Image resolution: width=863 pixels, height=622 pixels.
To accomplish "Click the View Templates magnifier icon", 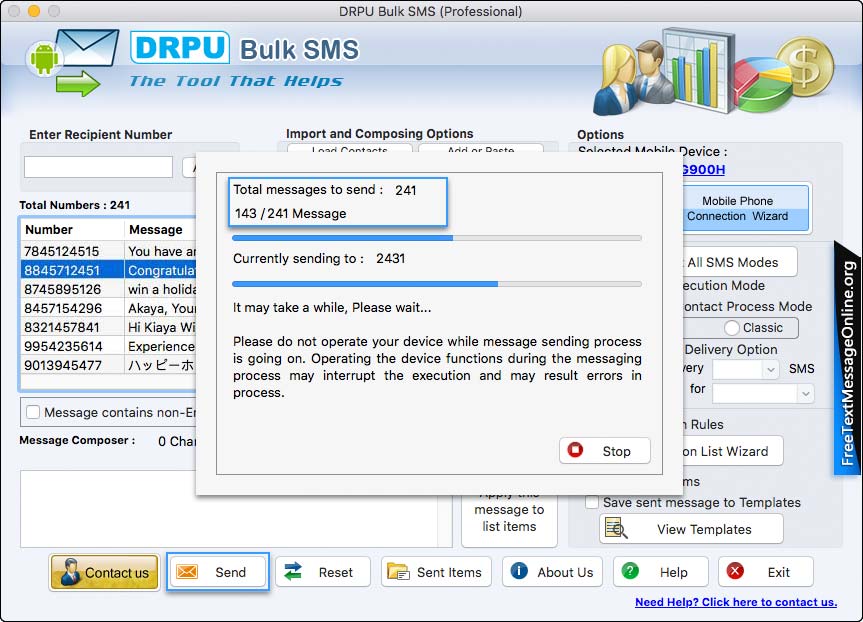I will click(616, 528).
